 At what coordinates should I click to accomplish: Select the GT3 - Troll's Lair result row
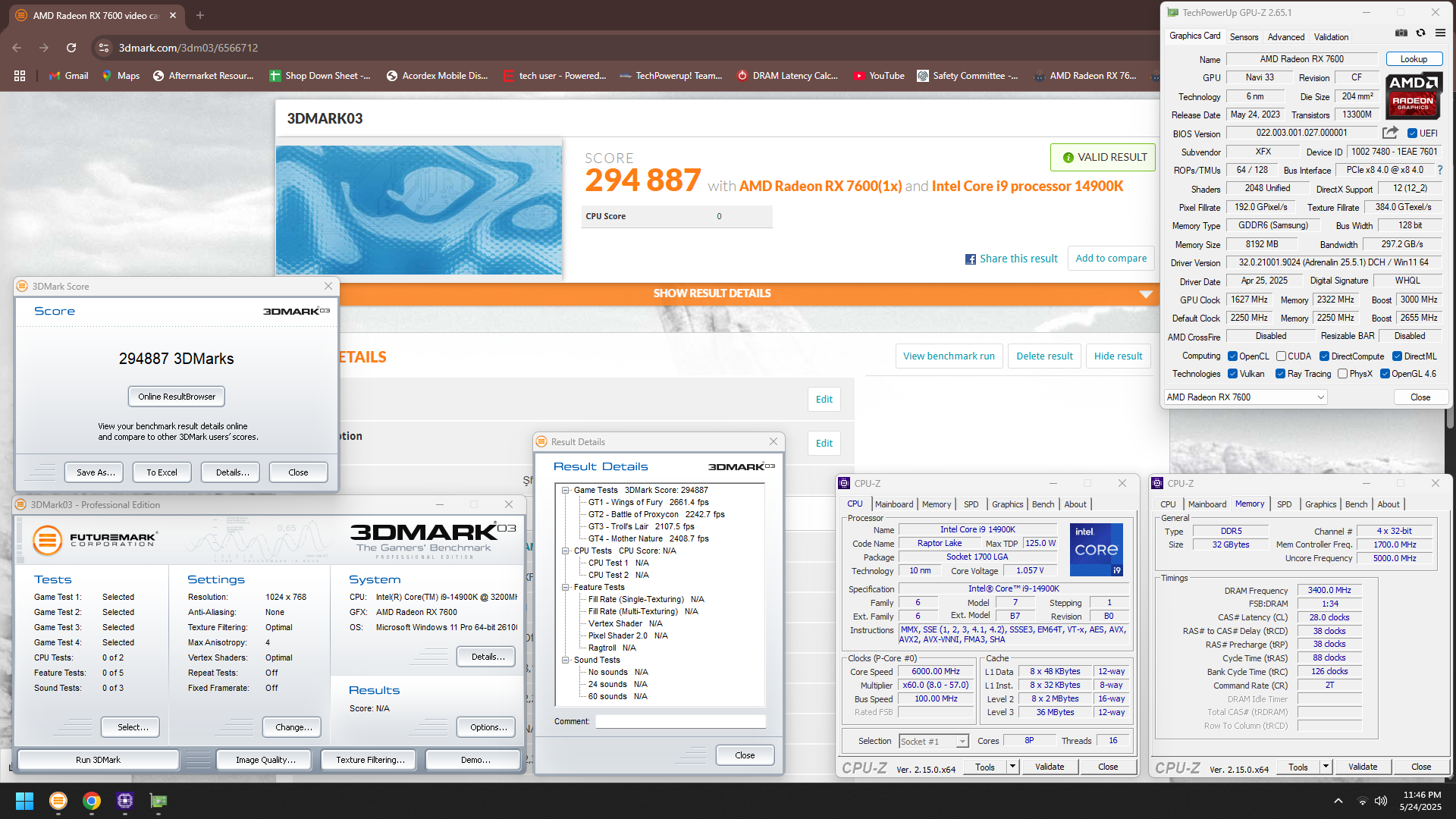(x=641, y=527)
